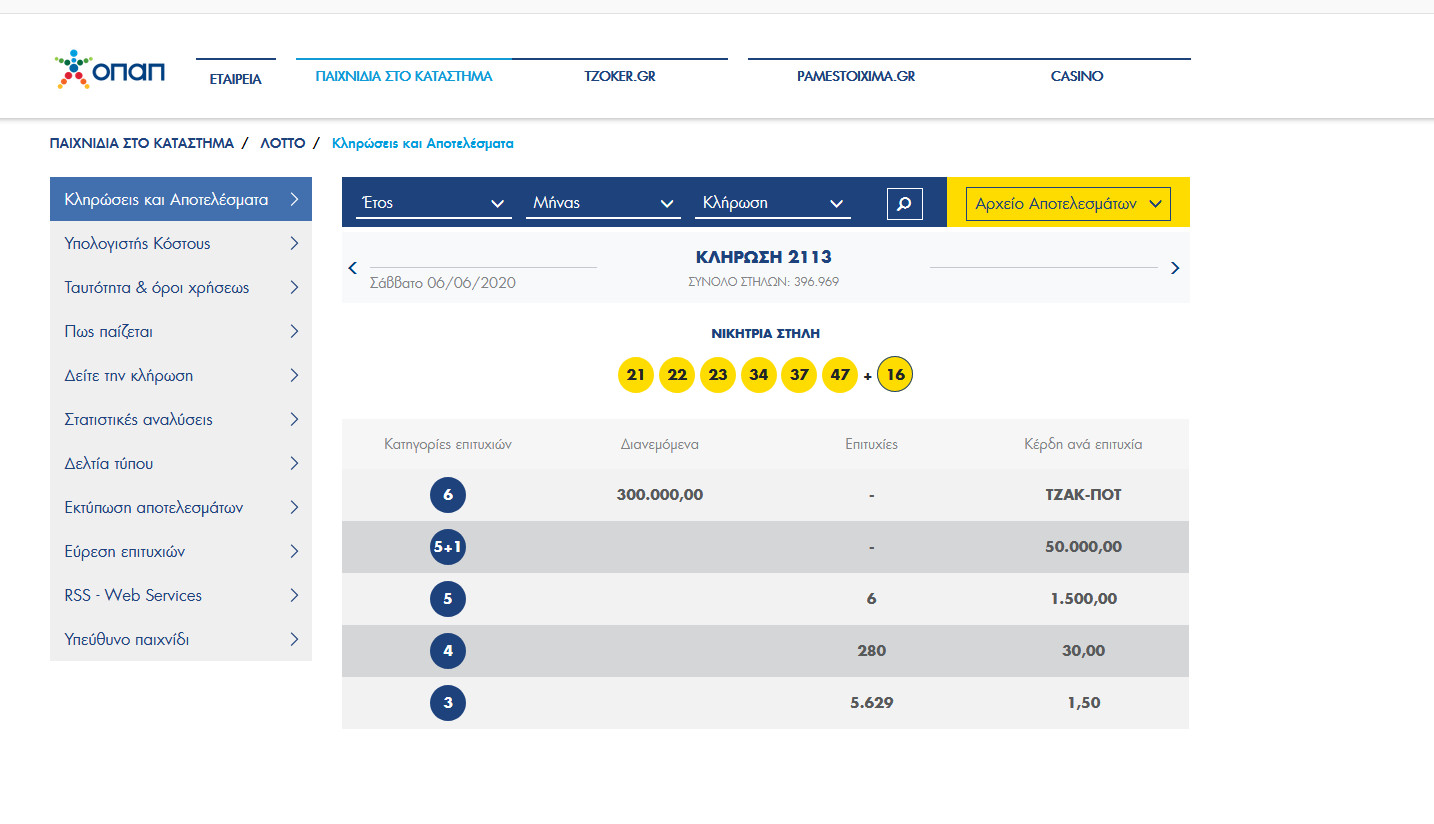Click date Σάββατο 06/06/2020
The height and width of the screenshot is (824, 1434).
coord(443,283)
